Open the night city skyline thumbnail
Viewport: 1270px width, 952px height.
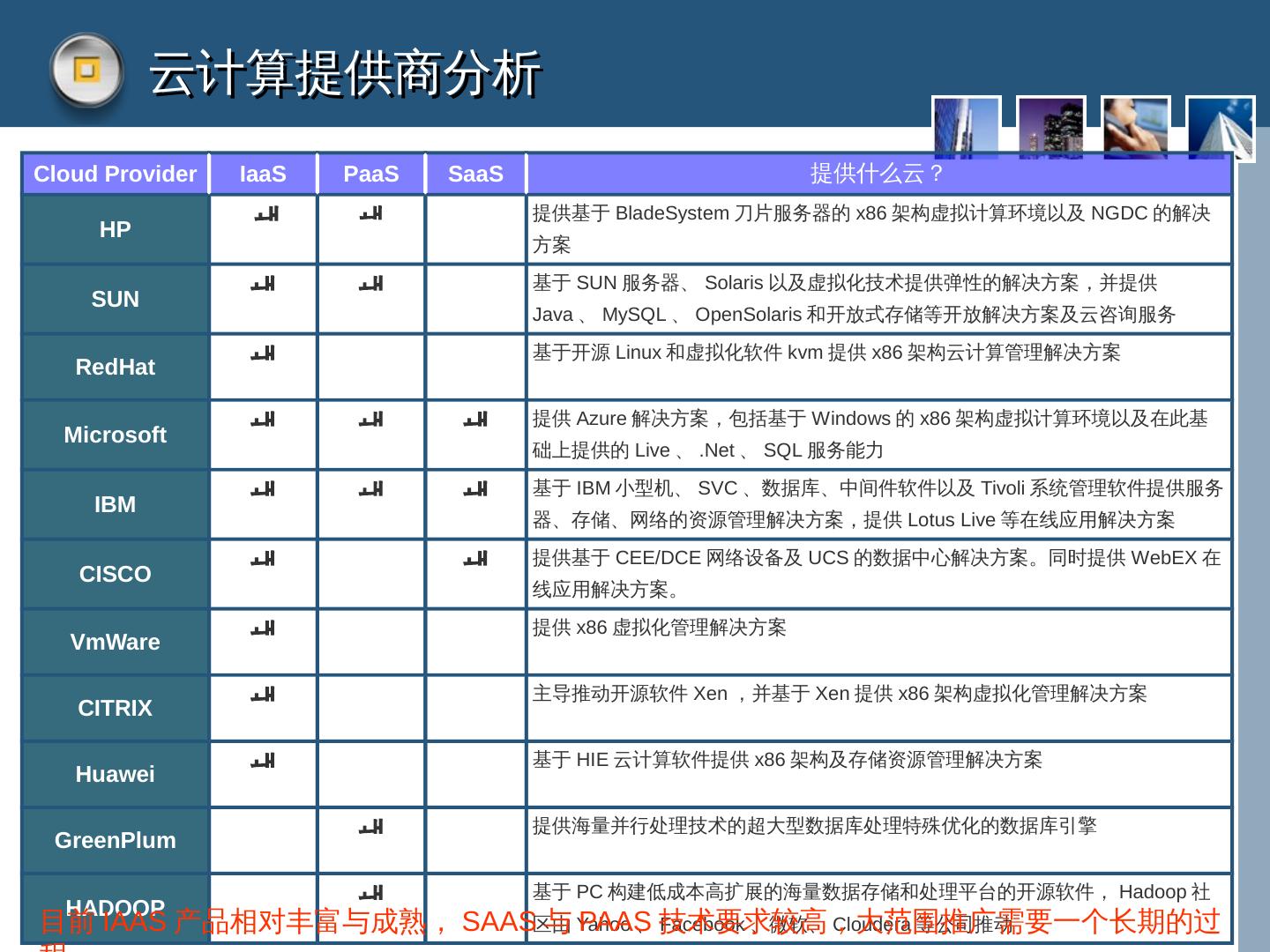click(1050, 128)
